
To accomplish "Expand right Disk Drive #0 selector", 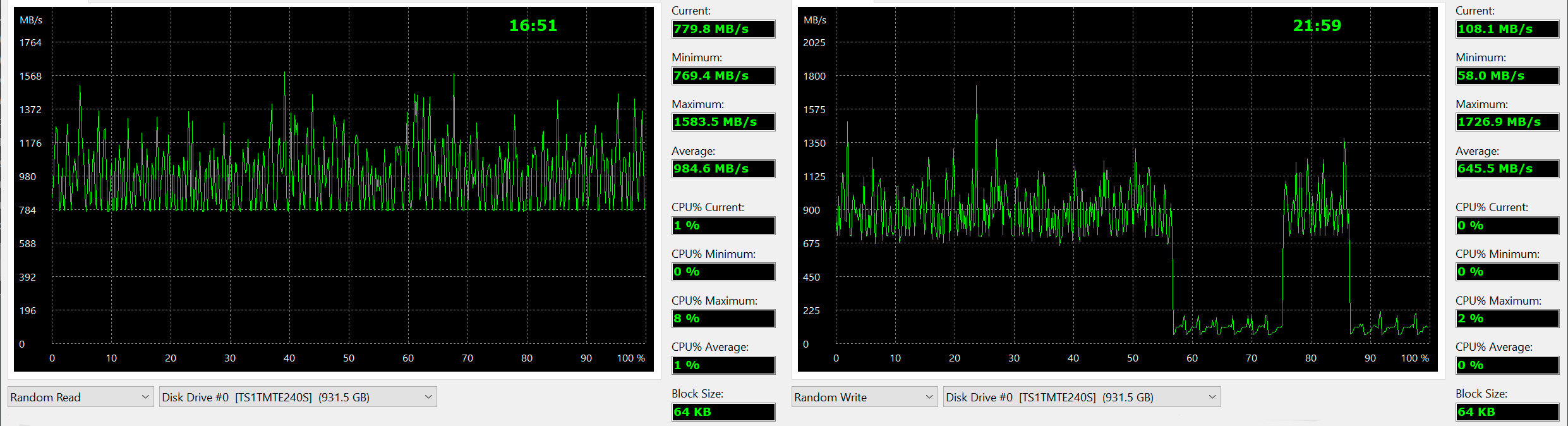I will pos(1082,397).
